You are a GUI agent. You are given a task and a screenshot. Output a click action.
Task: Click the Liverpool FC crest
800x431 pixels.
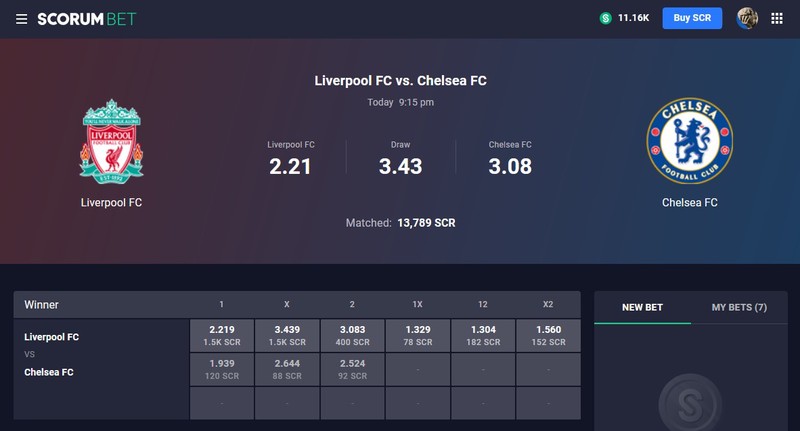(x=112, y=142)
